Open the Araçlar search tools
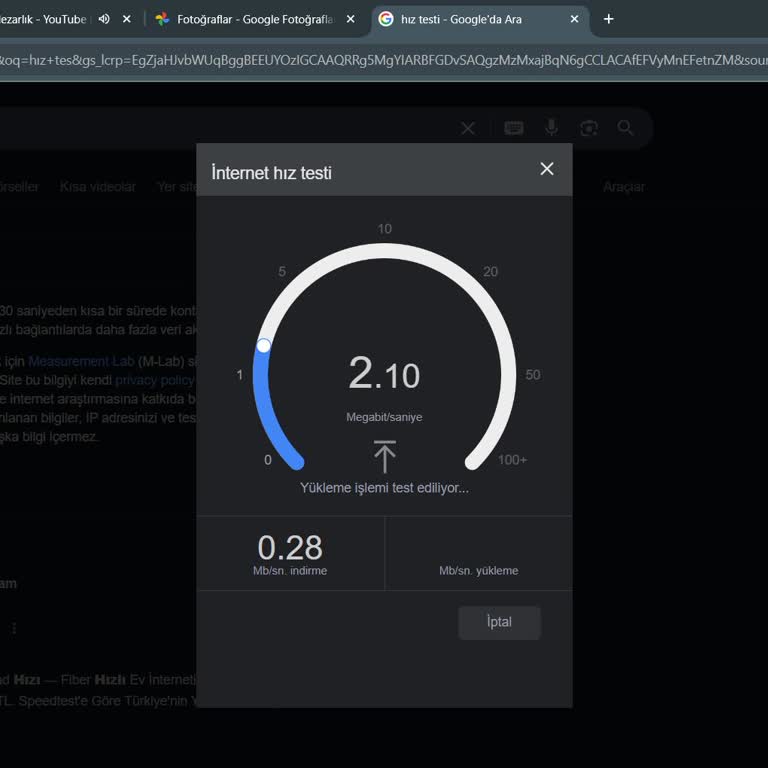This screenshot has width=768, height=768. click(624, 187)
